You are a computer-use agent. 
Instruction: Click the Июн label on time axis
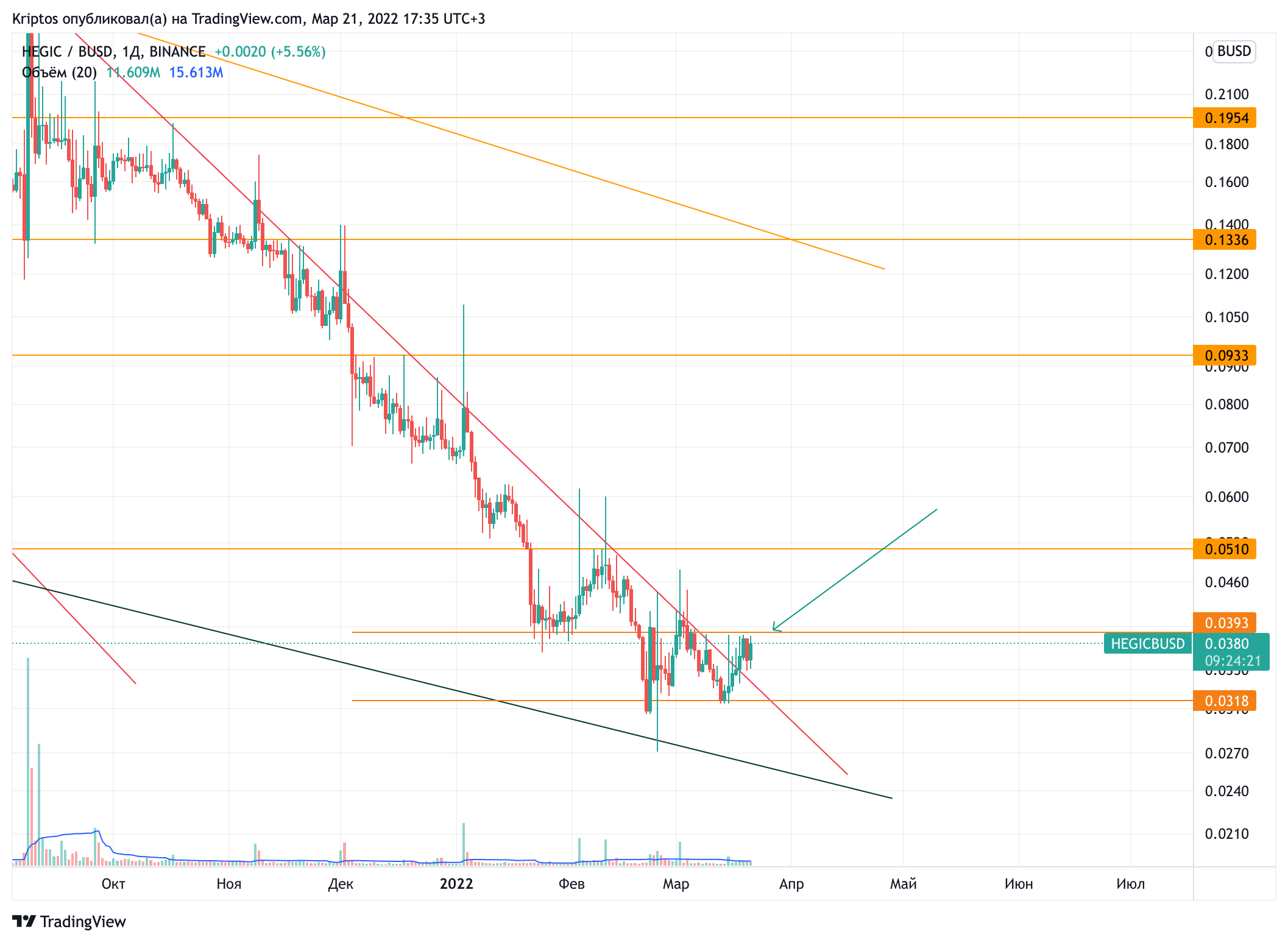point(1019,884)
